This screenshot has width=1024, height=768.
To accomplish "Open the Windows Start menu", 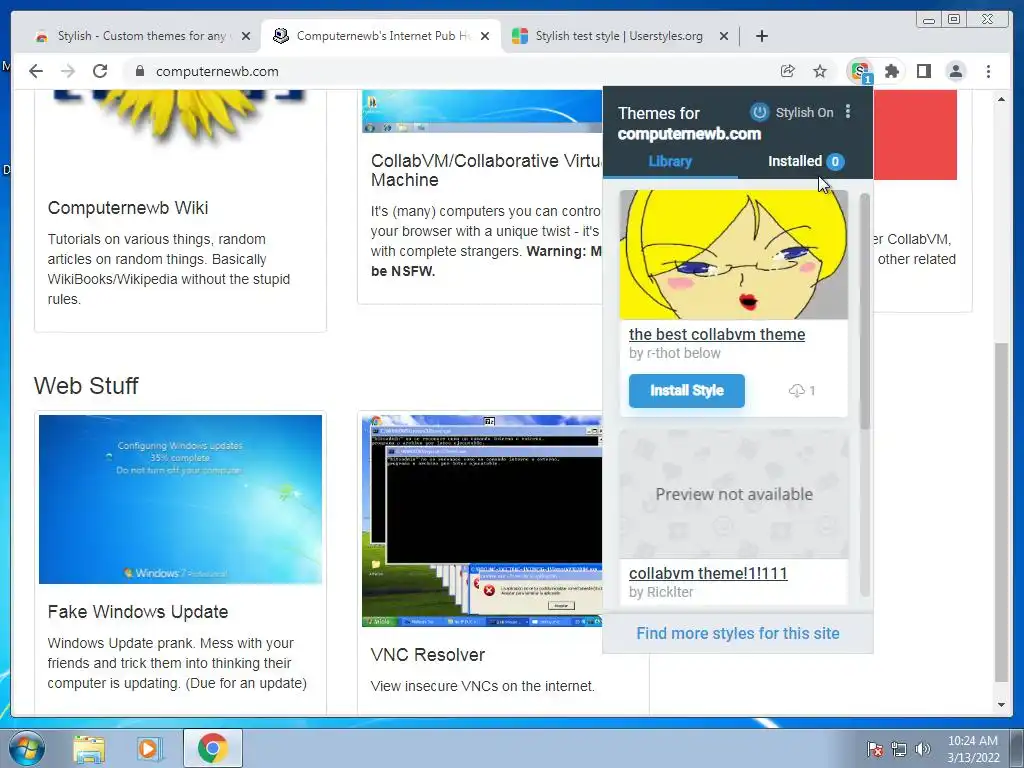I will tap(27, 748).
